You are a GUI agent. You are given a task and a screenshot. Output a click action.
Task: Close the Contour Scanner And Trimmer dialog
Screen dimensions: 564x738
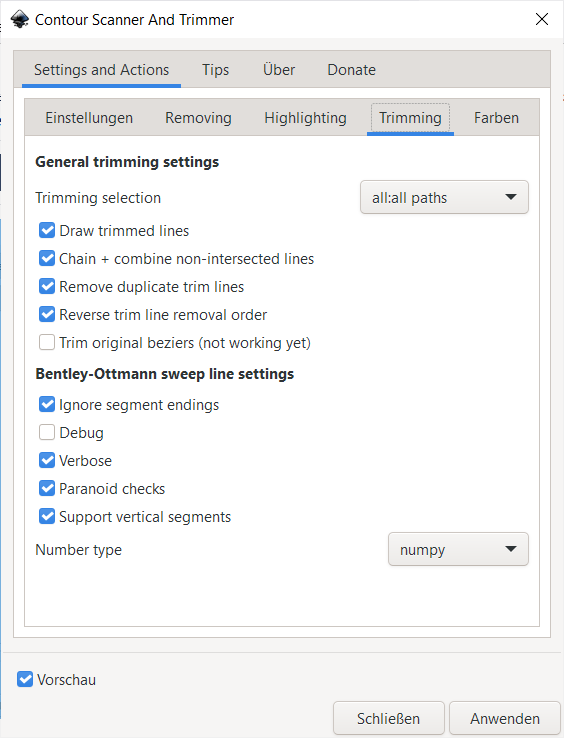542,19
